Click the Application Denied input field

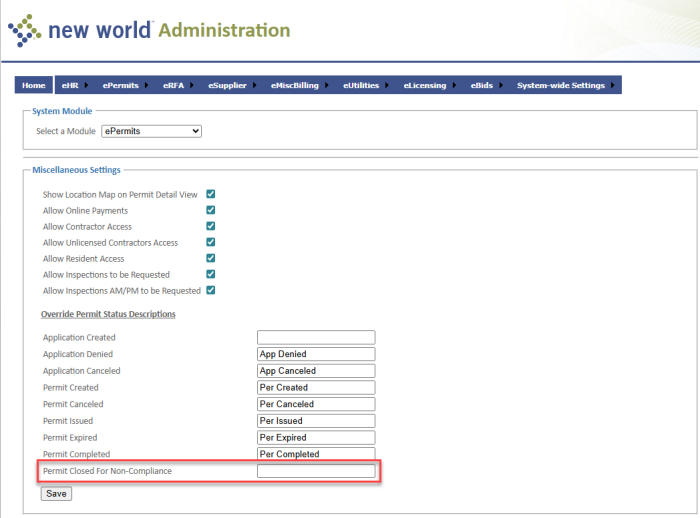click(315, 354)
